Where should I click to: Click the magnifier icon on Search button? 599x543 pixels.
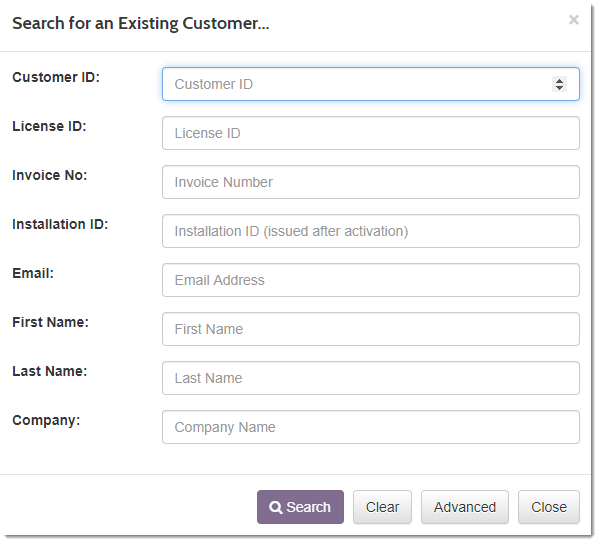275,507
